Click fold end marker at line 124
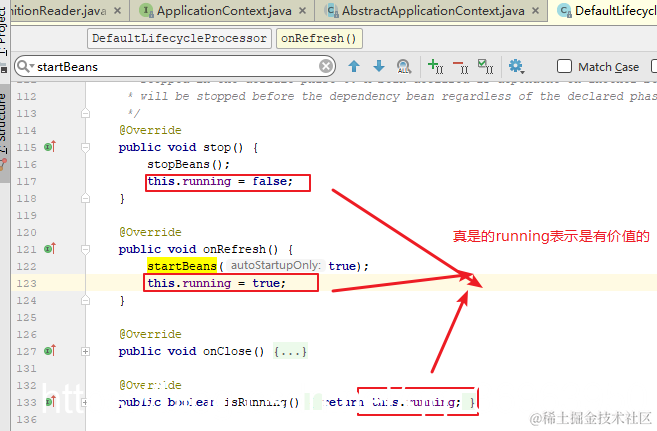 click(85, 300)
